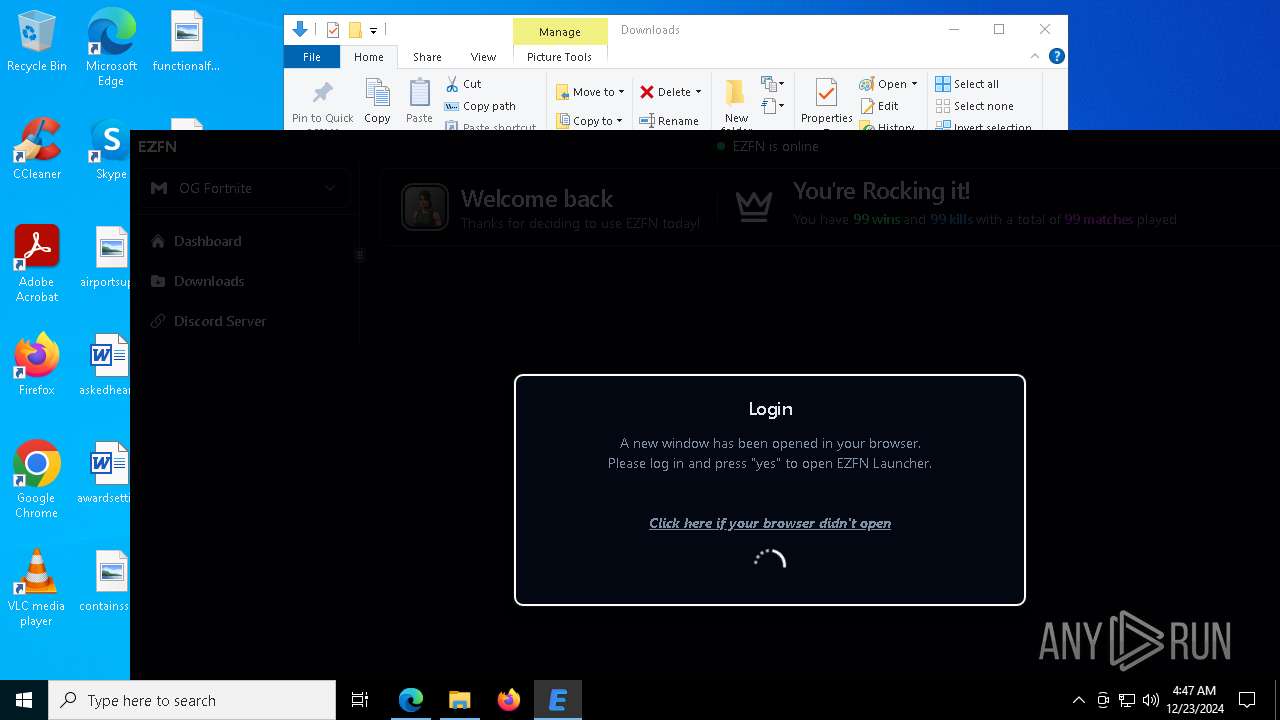Viewport: 1280px width, 720px height.
Task: Switch to the View ribbon tab
Action: pyautogui.click(x=483, y=57)
